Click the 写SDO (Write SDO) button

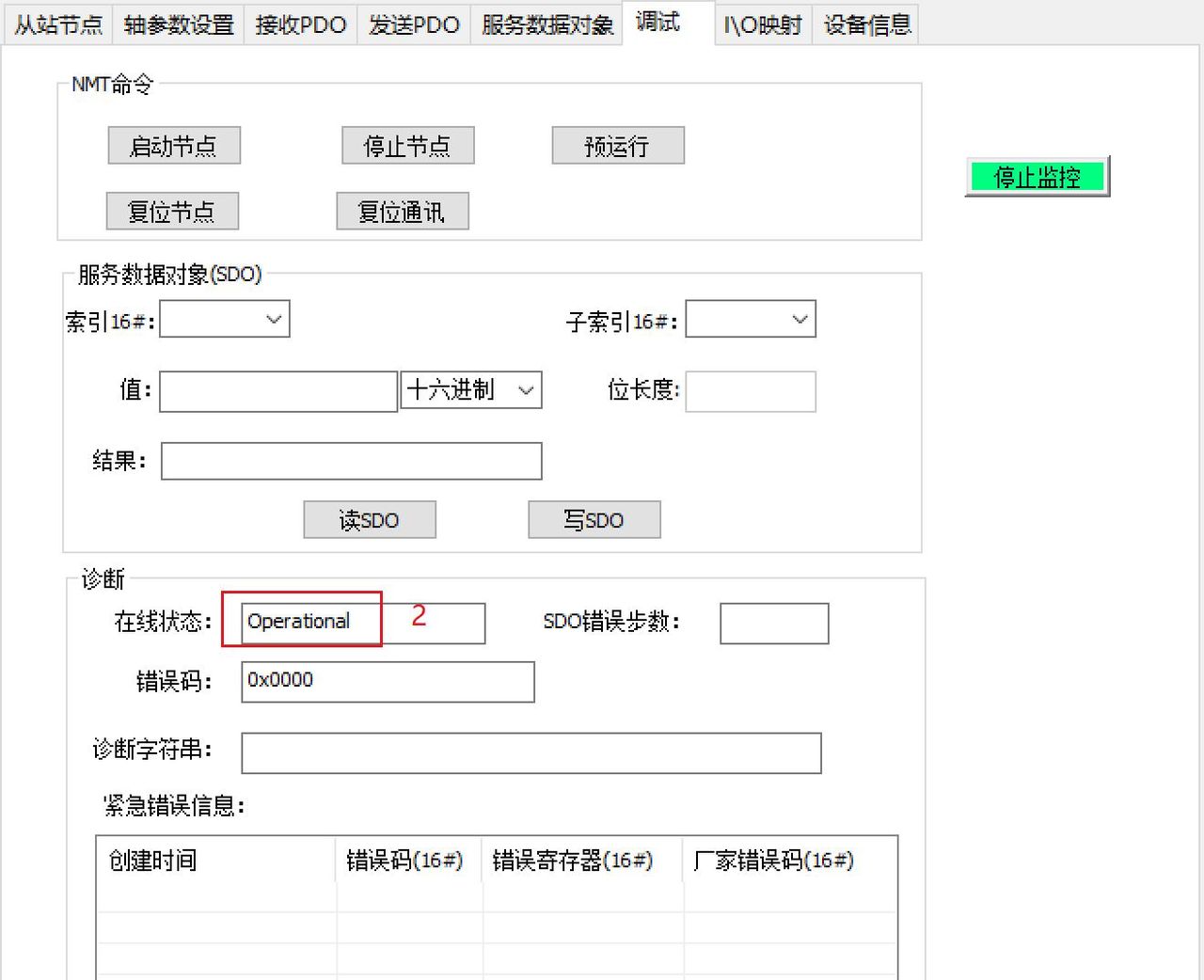coord(594,519)
